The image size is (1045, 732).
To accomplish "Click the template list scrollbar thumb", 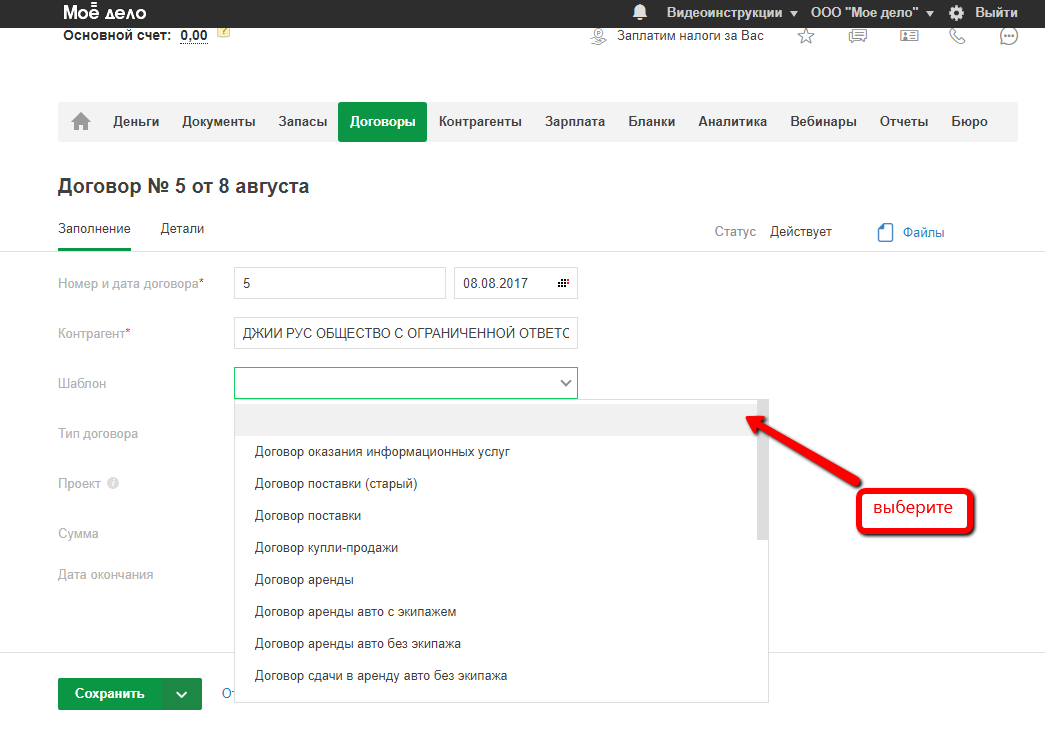I will pos(762,470).
